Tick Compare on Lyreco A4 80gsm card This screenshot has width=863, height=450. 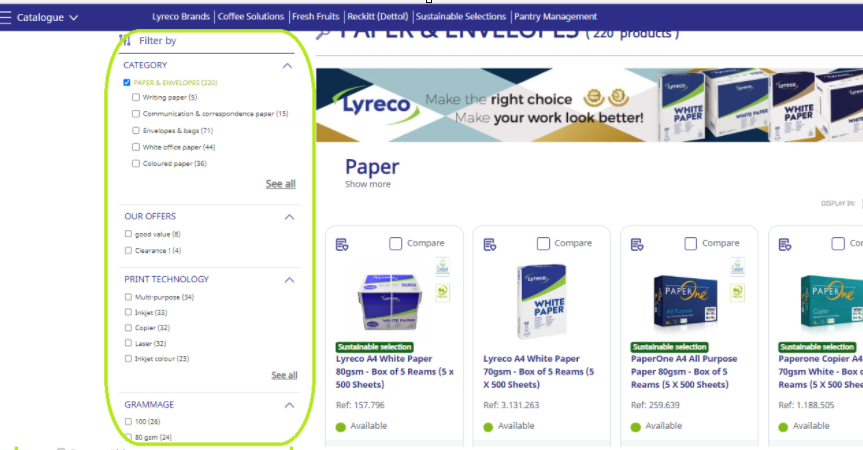395,243
